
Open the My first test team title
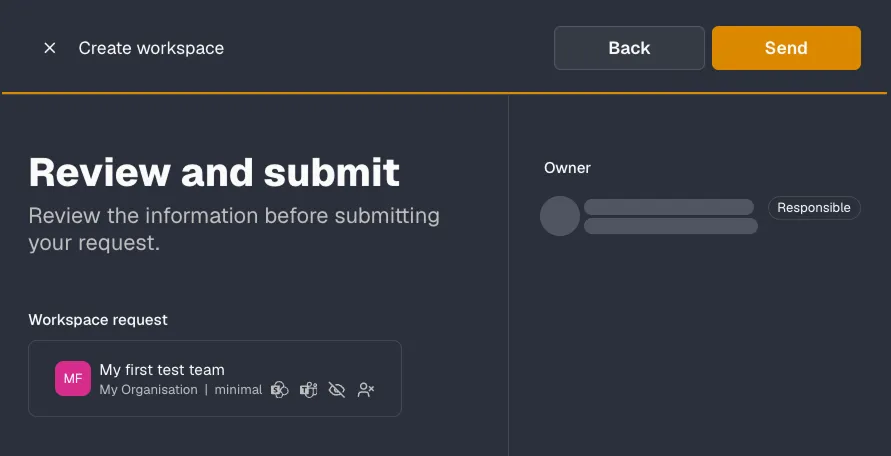click(x=162, y=370)
